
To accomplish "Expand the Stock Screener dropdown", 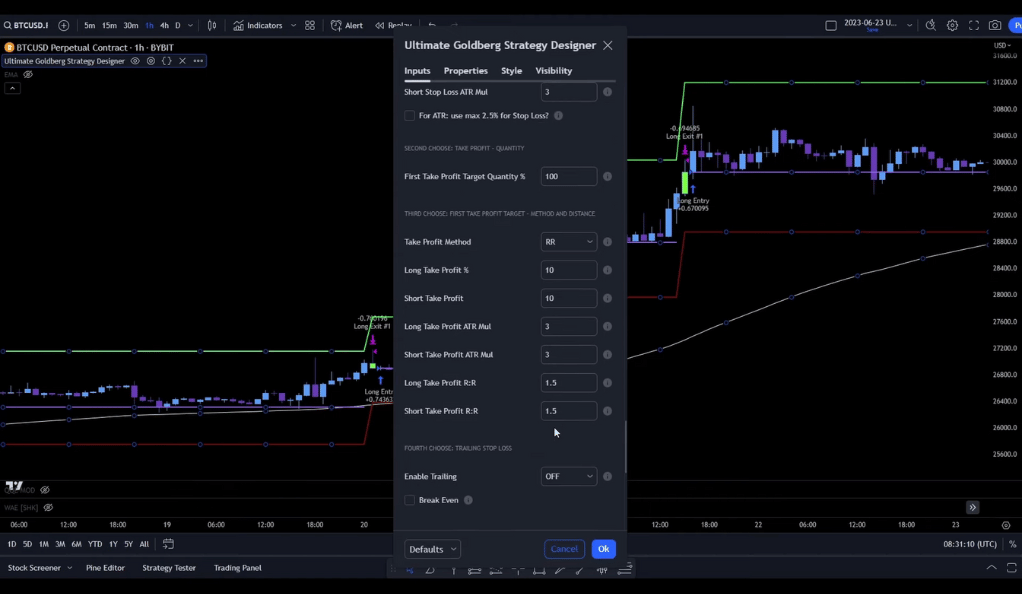I will pyautogui.click(x=69, y=568).
